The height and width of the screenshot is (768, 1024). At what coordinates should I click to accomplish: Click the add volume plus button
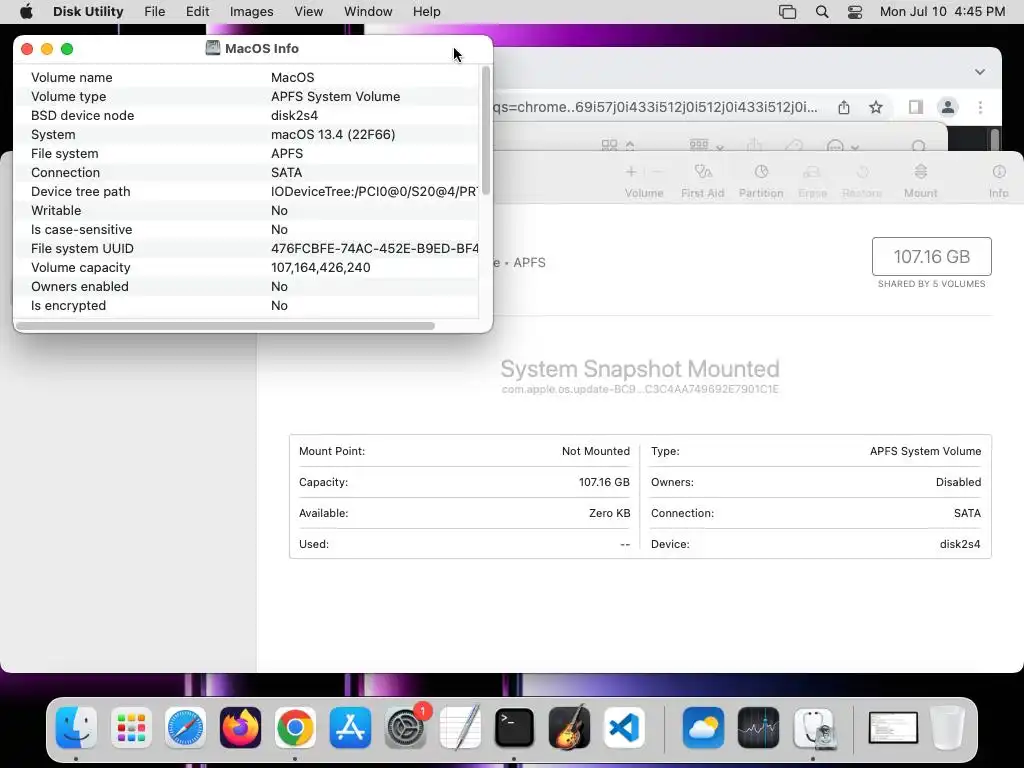pos(631,172)
